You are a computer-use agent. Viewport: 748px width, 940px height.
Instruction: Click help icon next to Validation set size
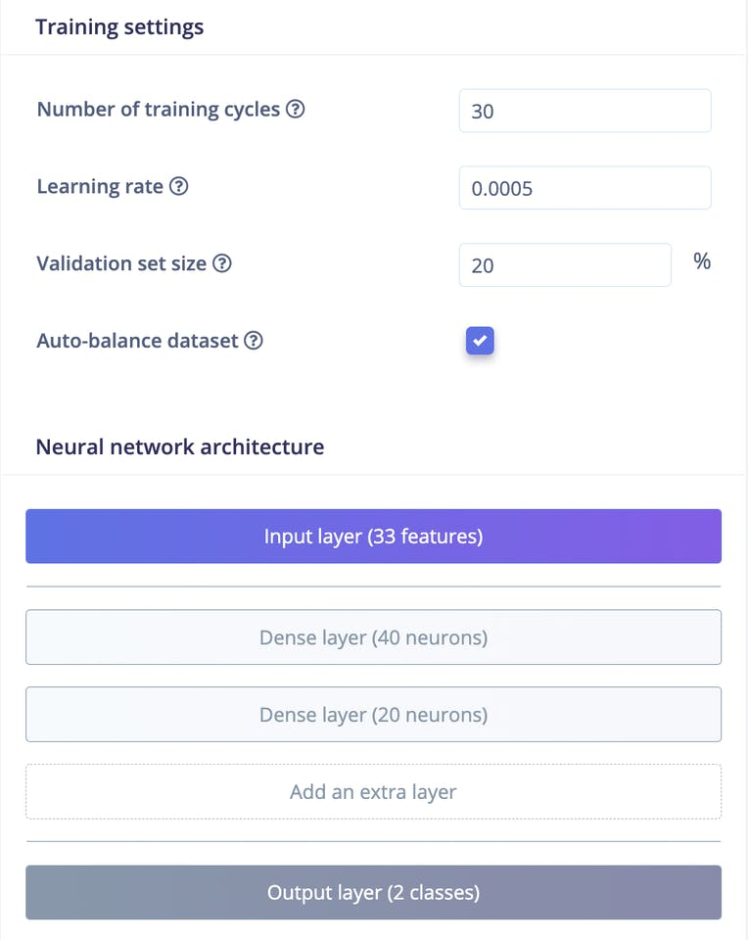click(x=222, y=264)
